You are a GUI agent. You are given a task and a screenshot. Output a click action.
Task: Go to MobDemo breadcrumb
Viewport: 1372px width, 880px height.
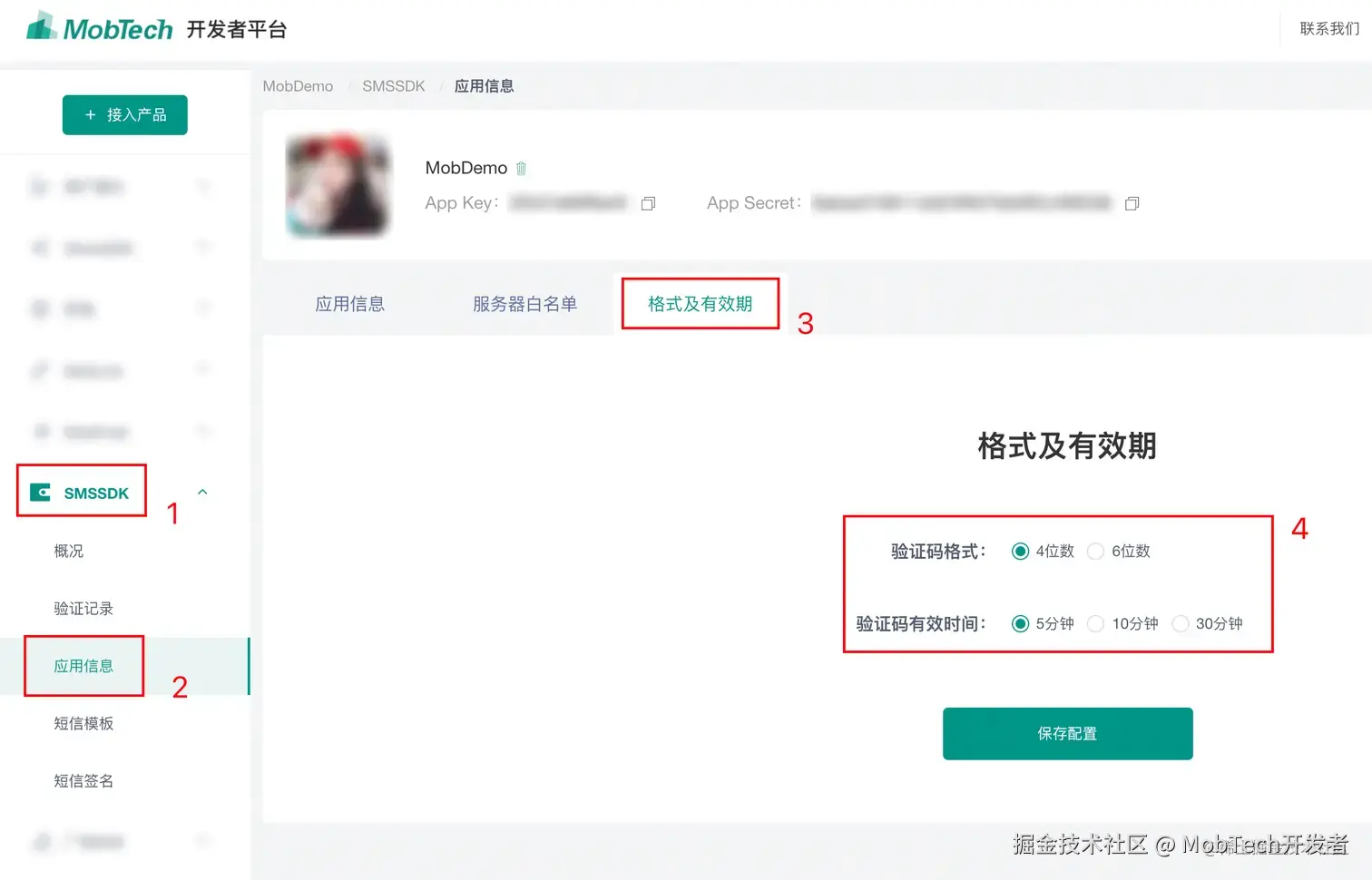[x=298, y=86]
